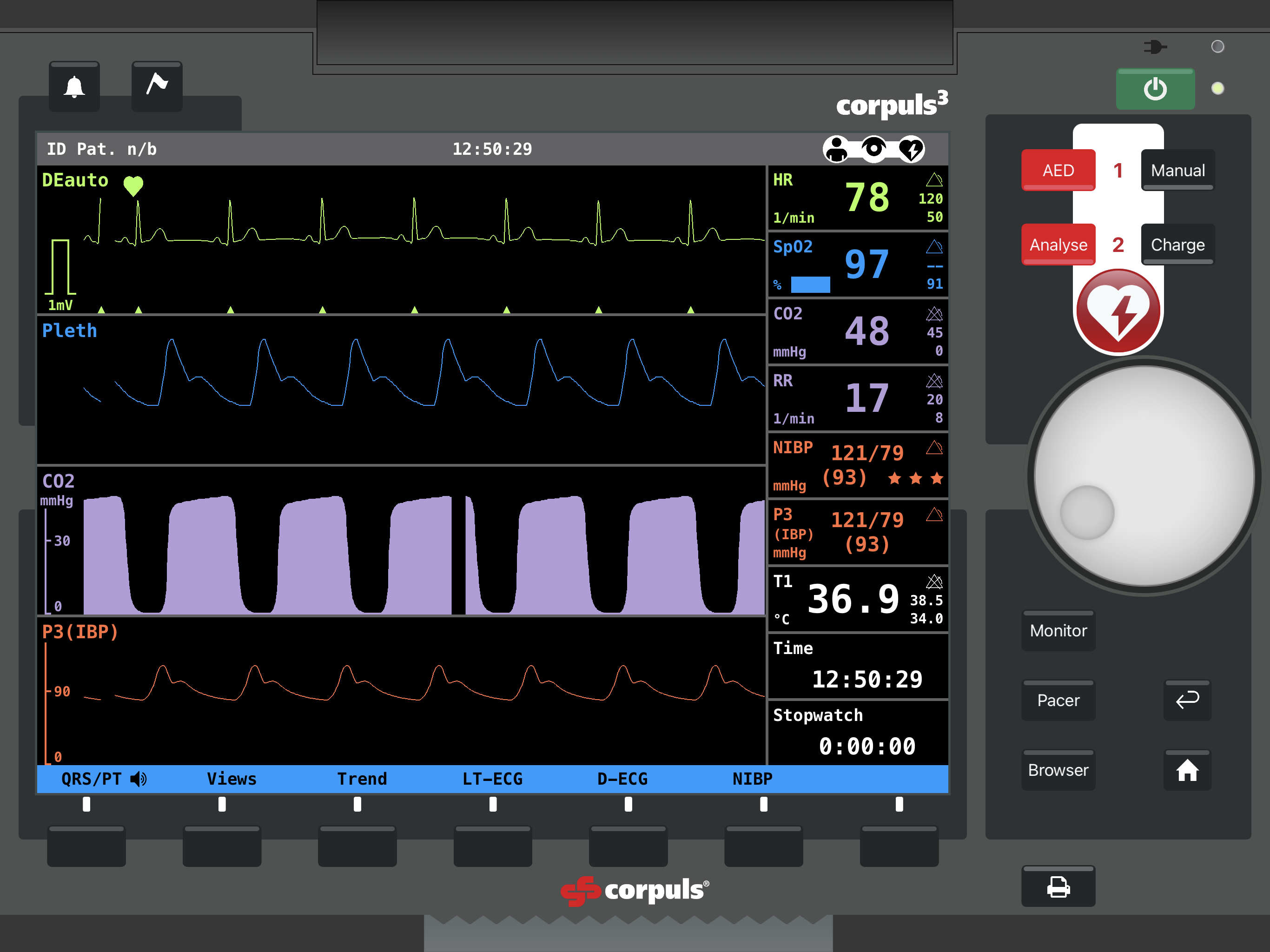Open the Pacer function
The height and width of the screenshot is (952, 1270).
[x=1058, y=700]
